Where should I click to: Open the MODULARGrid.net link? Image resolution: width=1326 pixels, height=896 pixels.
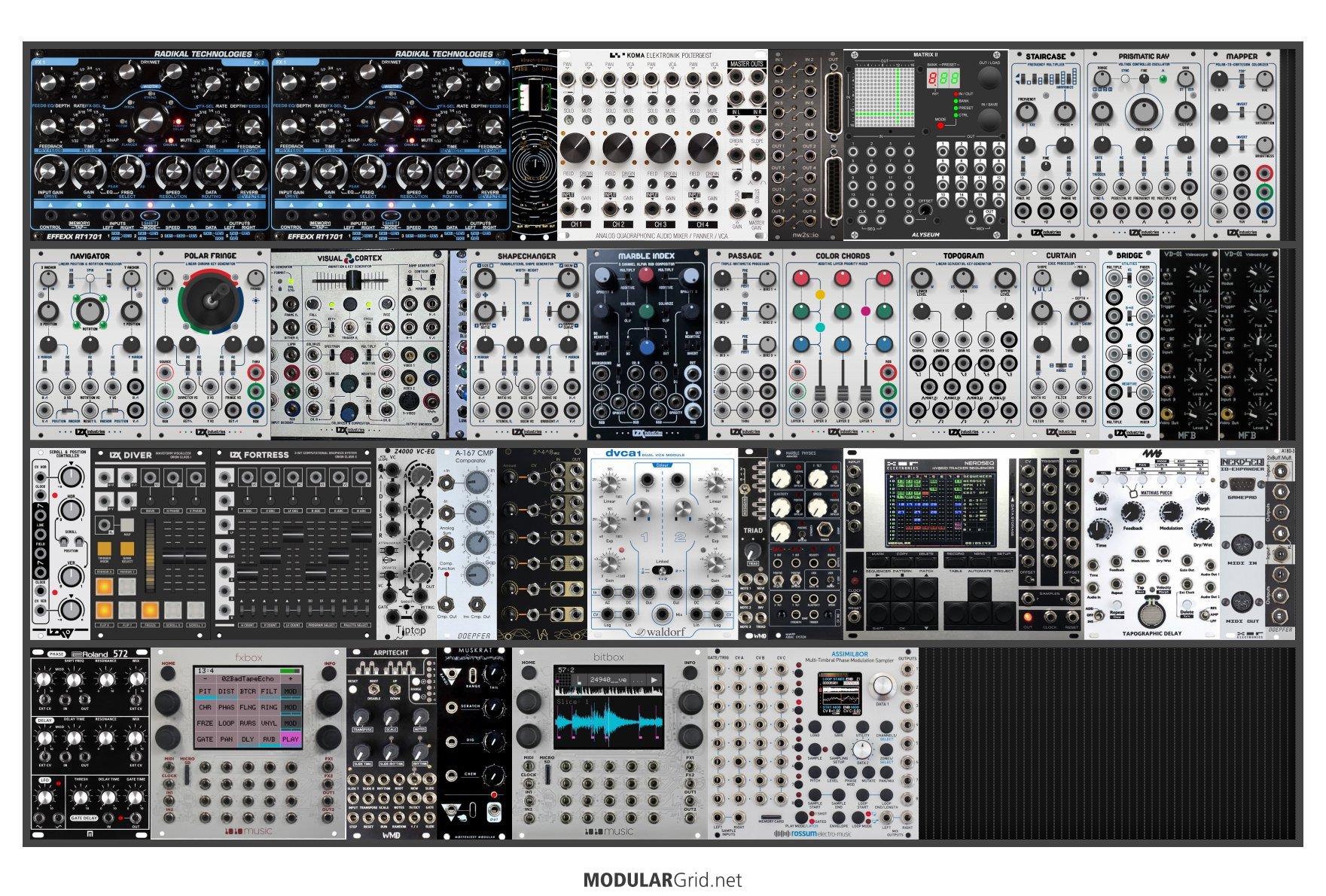(663, 880)
